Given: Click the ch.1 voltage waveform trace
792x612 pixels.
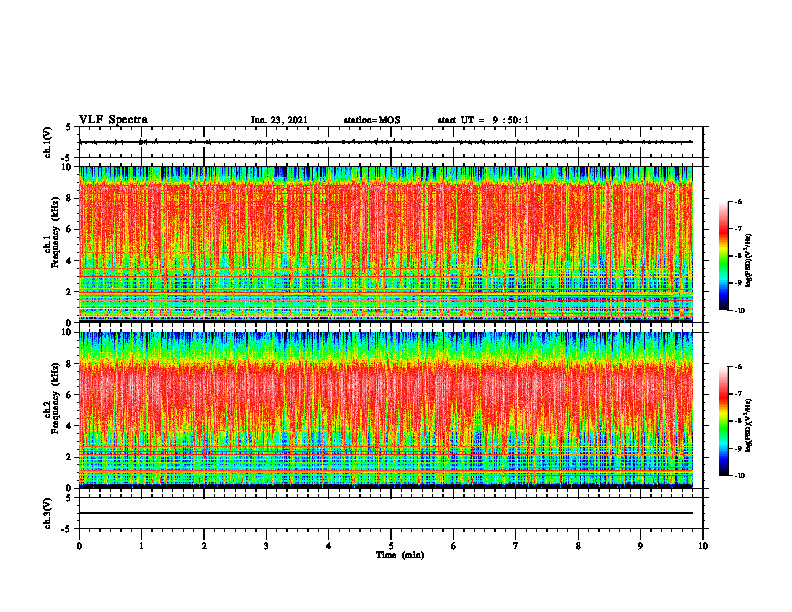Looking at the screenshot, I should tap(385, 142).
